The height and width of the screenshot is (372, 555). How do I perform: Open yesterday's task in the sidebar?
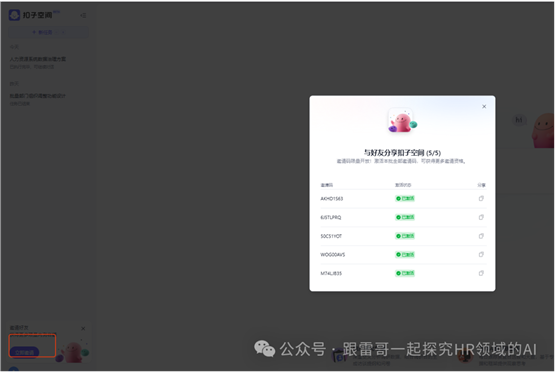tap(38, 99)
